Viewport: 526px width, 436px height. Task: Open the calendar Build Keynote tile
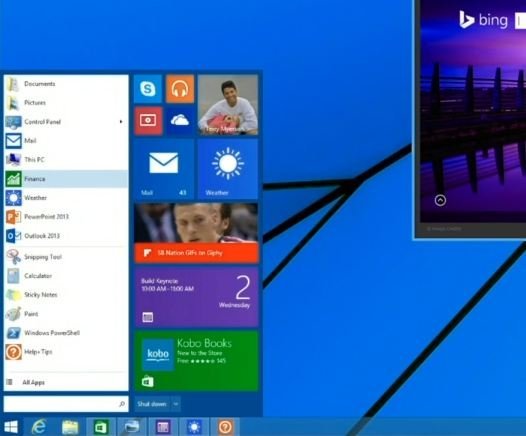coord(197,297)
